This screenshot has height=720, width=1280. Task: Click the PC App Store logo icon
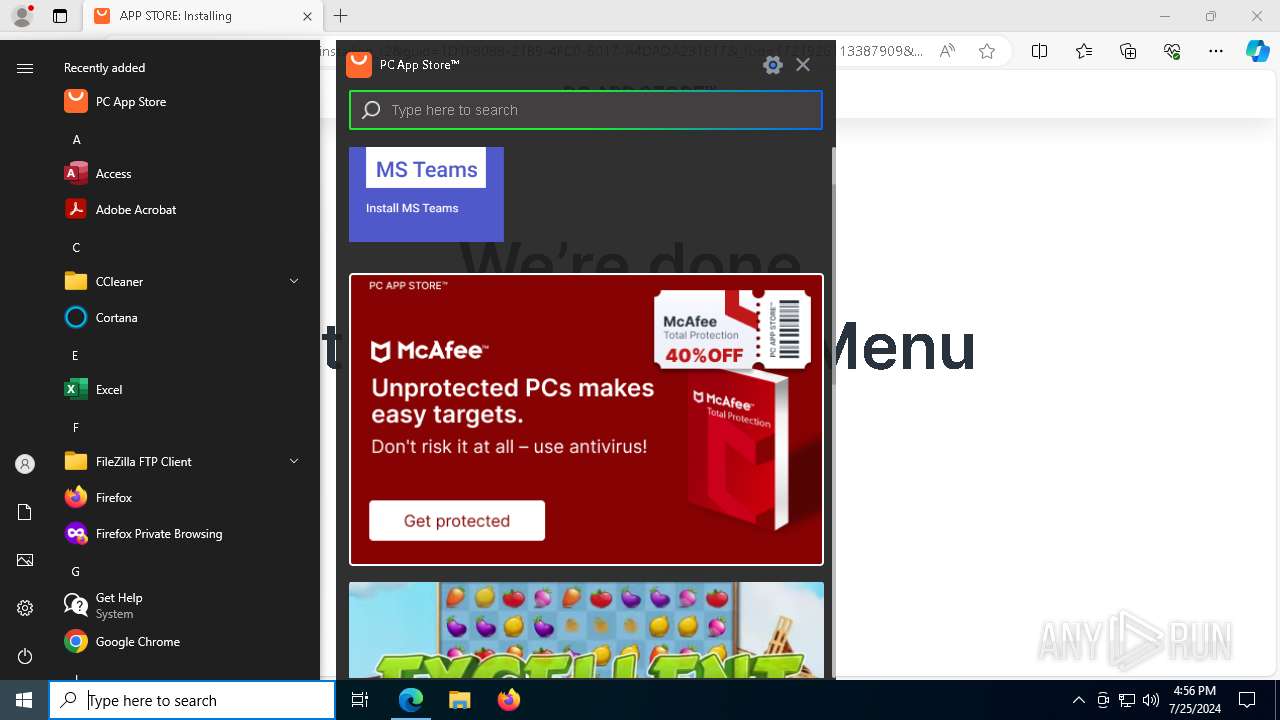(359, 64)
